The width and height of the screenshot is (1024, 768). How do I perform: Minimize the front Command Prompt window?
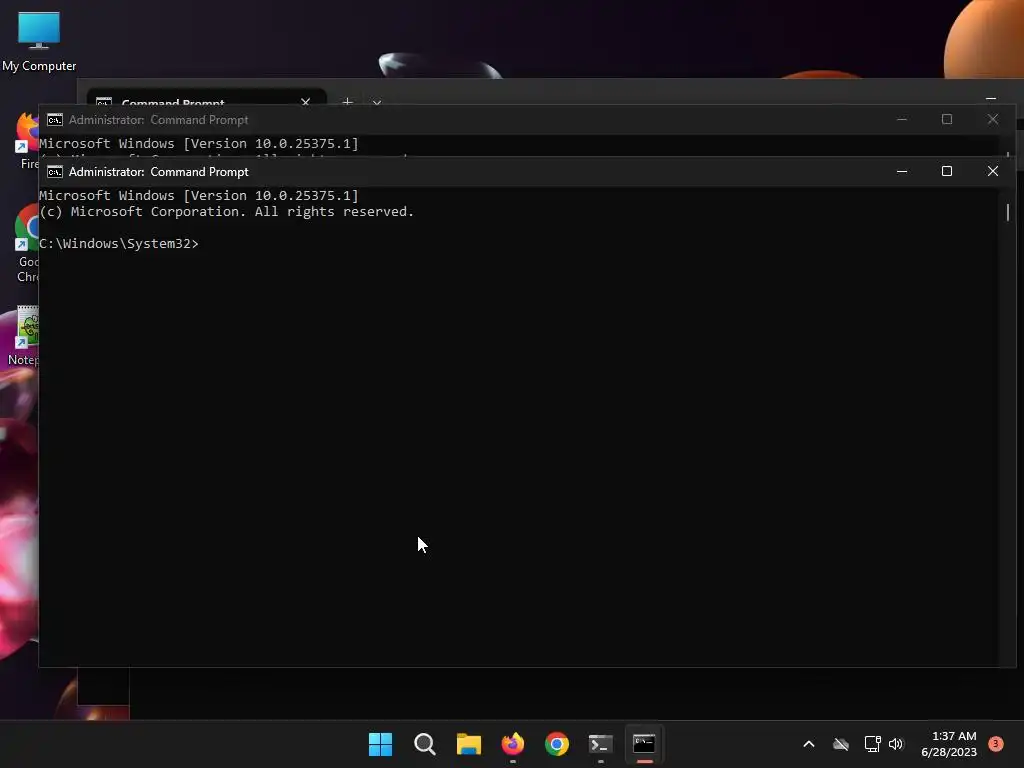tap(902, 171)
